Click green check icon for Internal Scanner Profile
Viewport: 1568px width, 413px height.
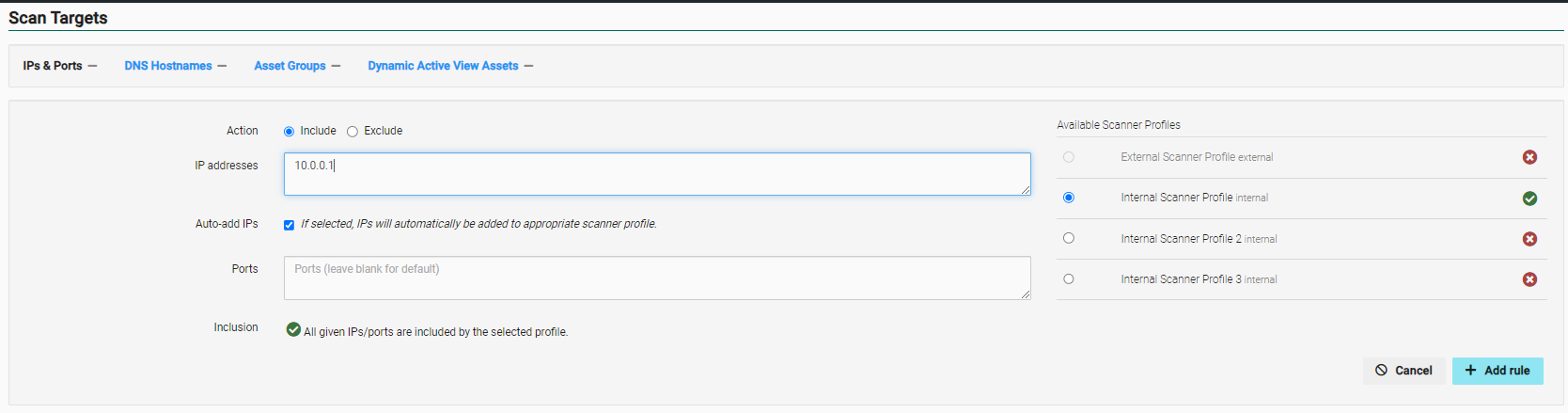point(1529,199)
